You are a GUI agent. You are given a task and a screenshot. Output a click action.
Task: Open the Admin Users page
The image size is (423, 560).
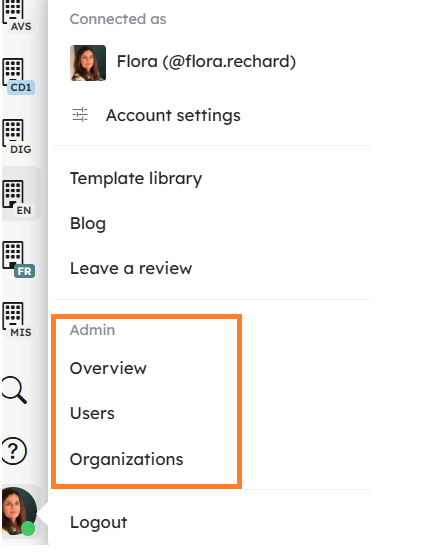(92, 413)
